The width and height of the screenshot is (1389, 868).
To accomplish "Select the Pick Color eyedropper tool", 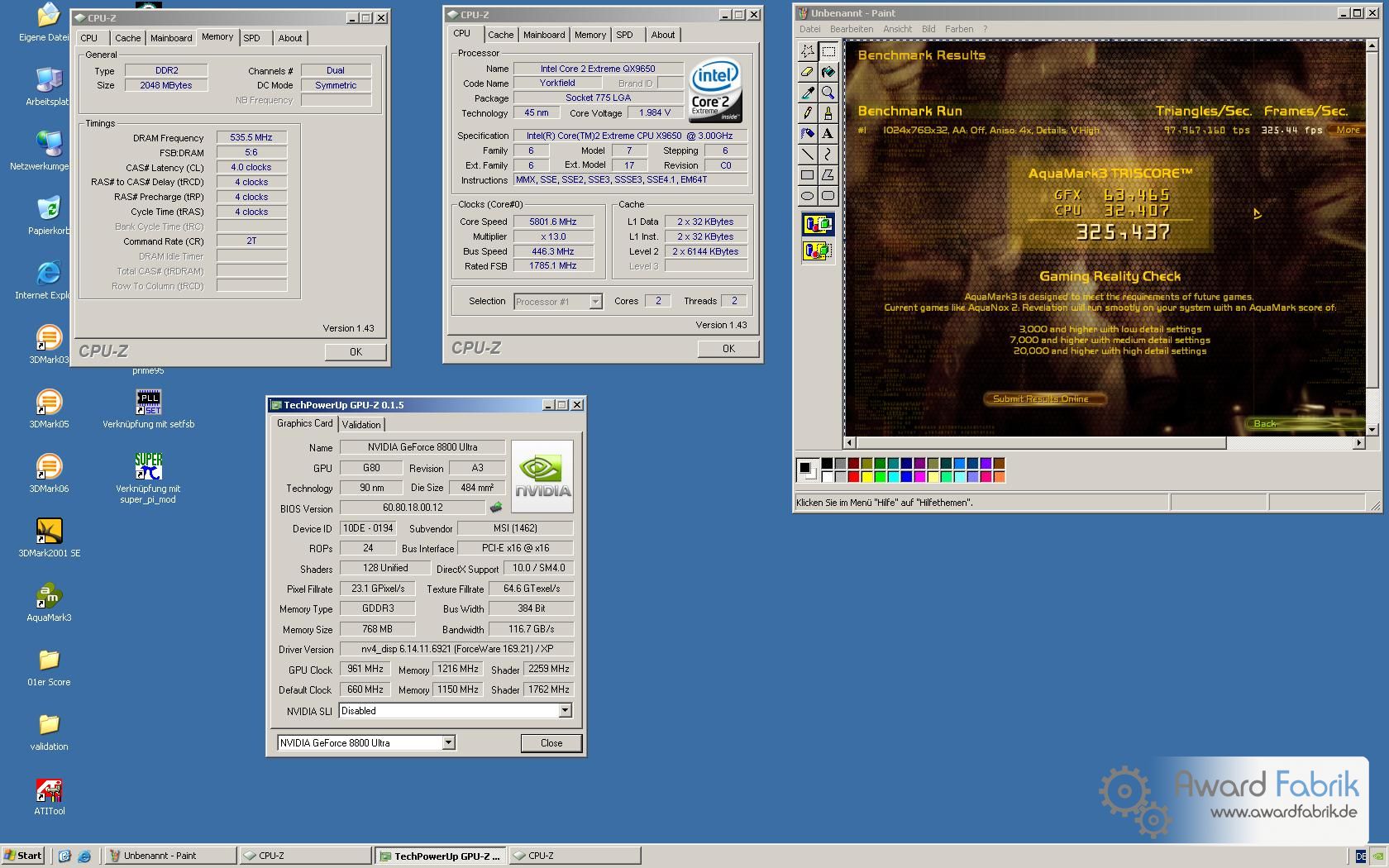I will pos(807,93).
